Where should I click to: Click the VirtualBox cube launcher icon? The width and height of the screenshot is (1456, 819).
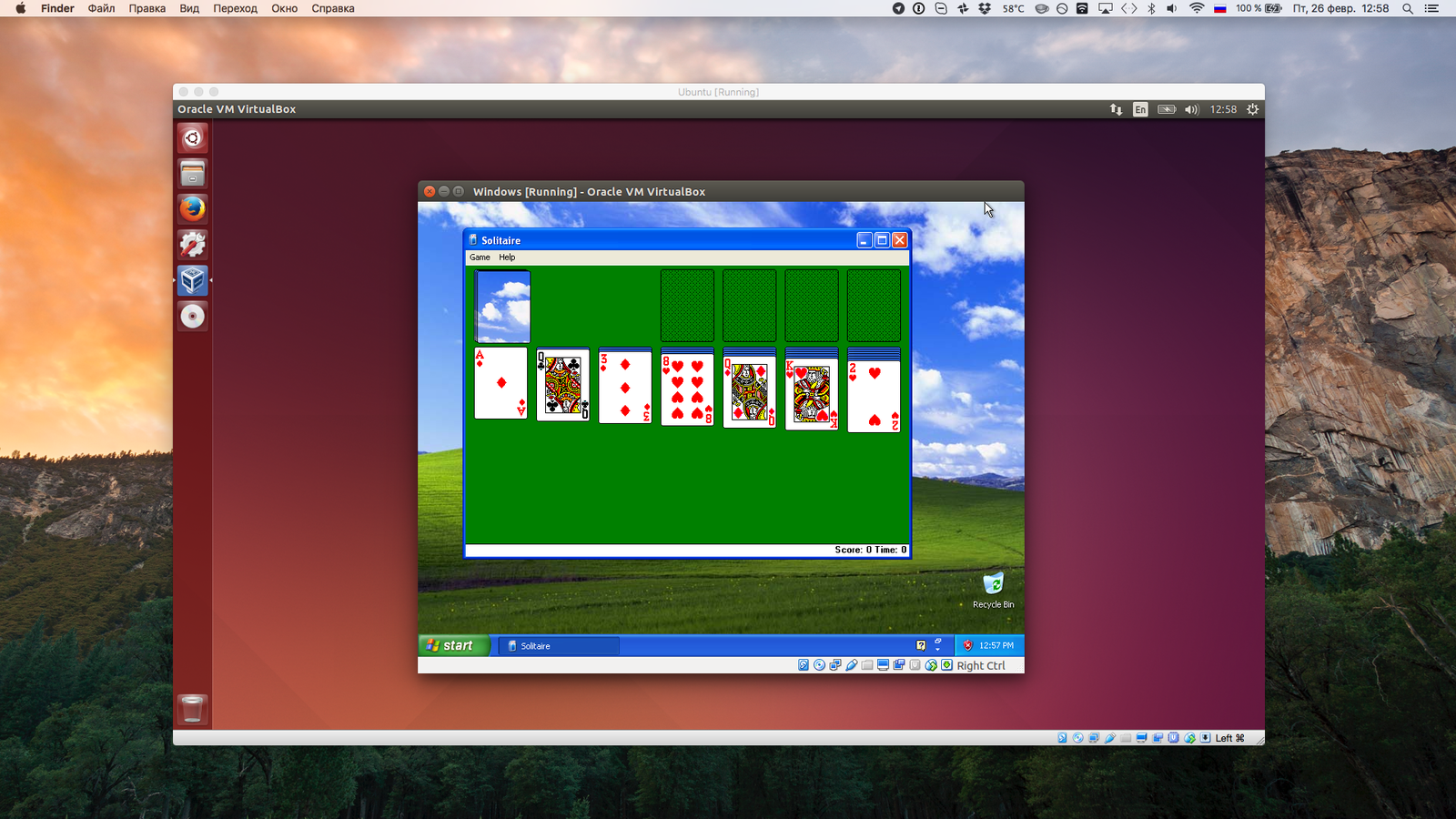[x=192, y=280]
